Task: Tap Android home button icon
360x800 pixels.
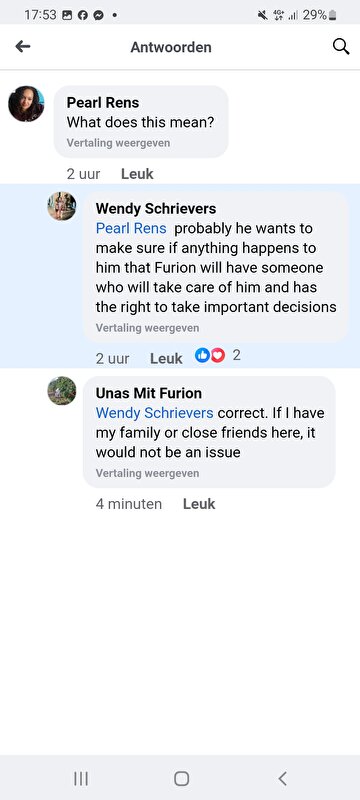Action: pos(181,779)
